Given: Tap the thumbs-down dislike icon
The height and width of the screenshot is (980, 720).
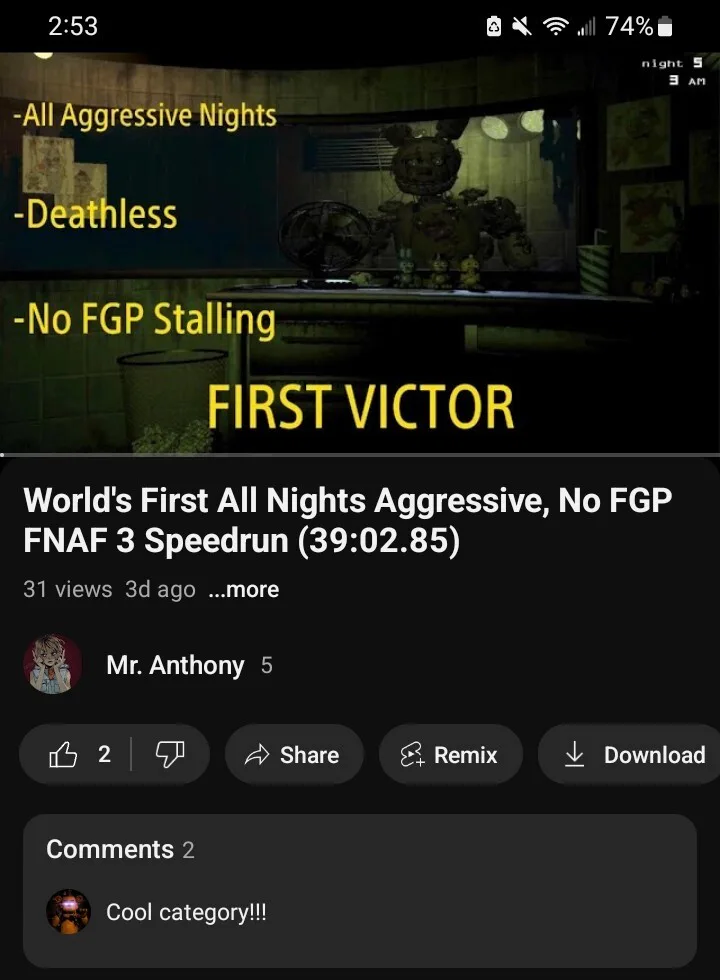Looking at the screenshot, I should point(169,754).
